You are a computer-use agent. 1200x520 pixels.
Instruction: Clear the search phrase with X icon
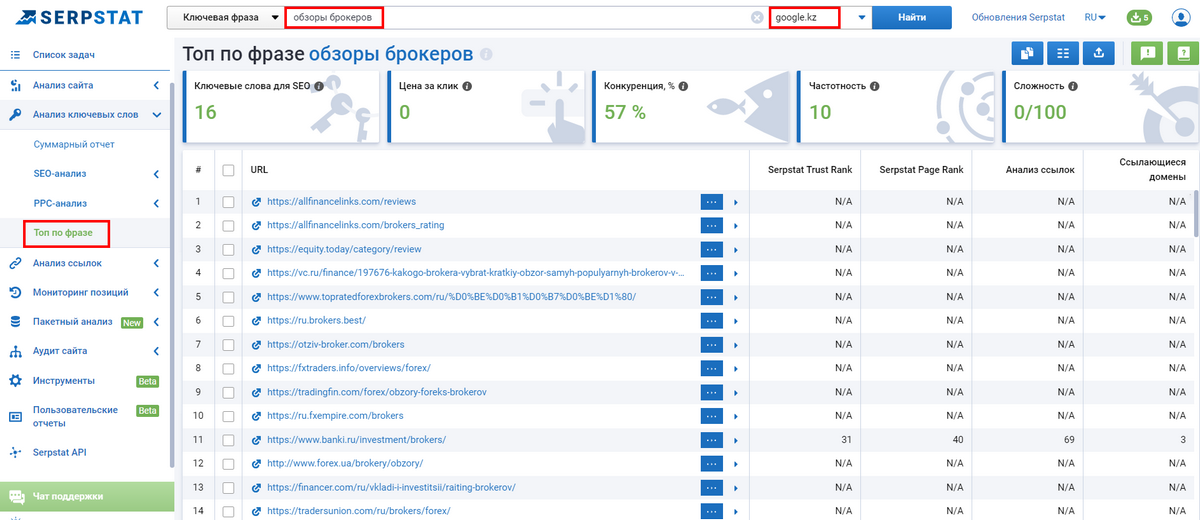click(x=757, y=18)
